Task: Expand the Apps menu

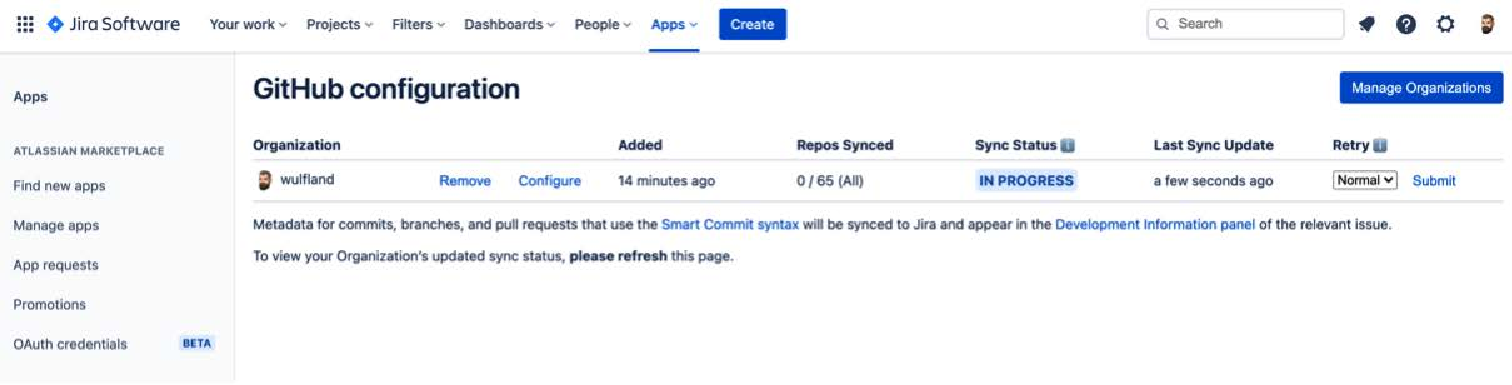Action: click(674, 24)
